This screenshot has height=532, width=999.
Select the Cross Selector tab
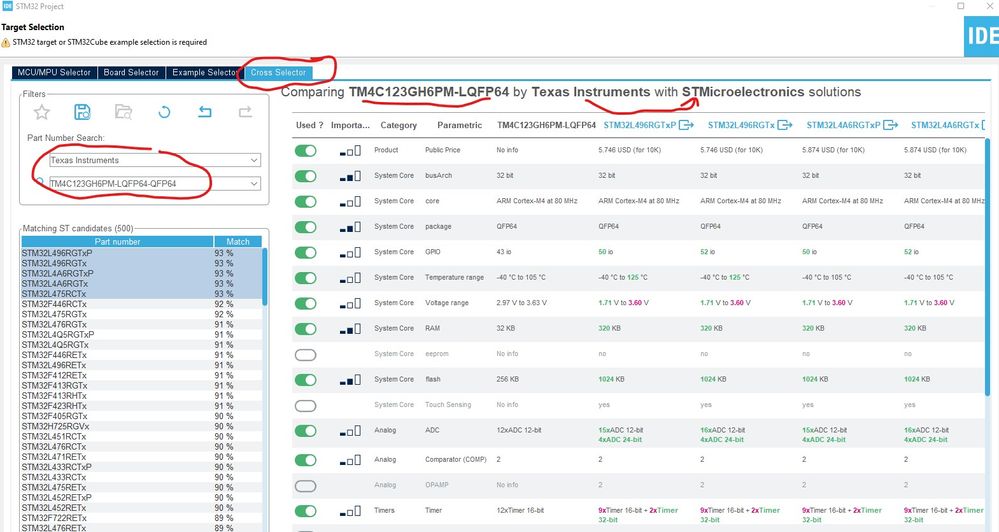(x=278, y=73)
